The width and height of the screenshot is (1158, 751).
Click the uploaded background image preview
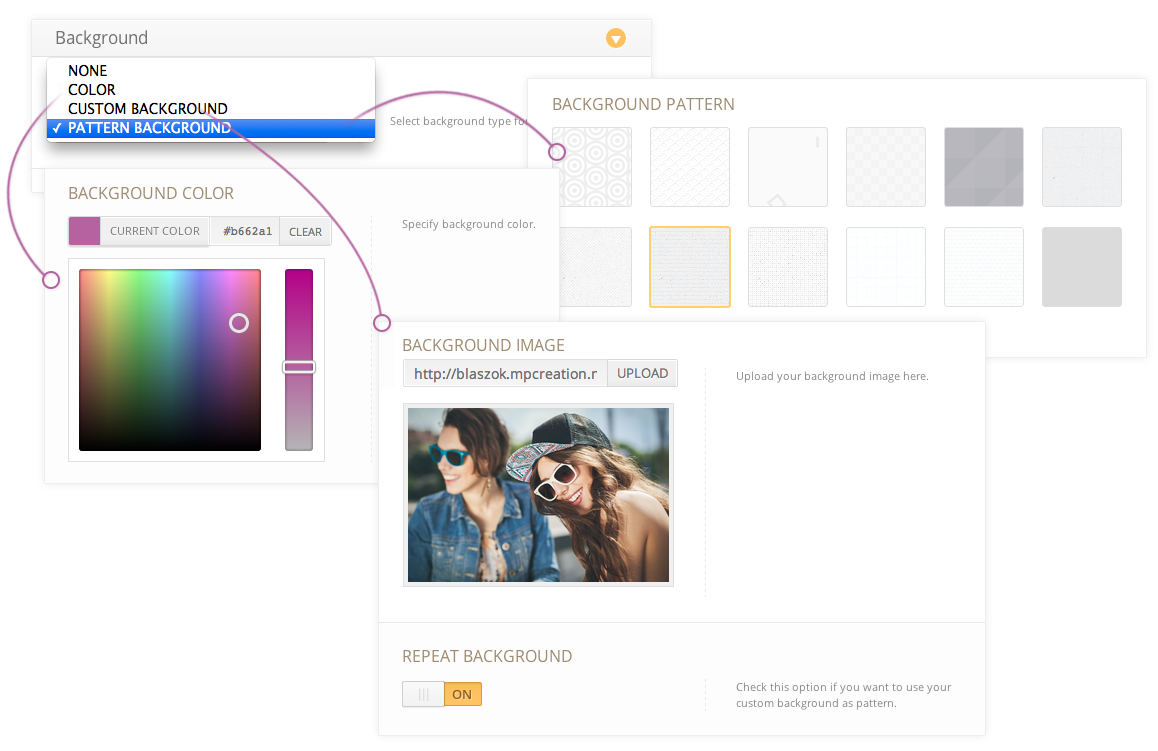538,494
